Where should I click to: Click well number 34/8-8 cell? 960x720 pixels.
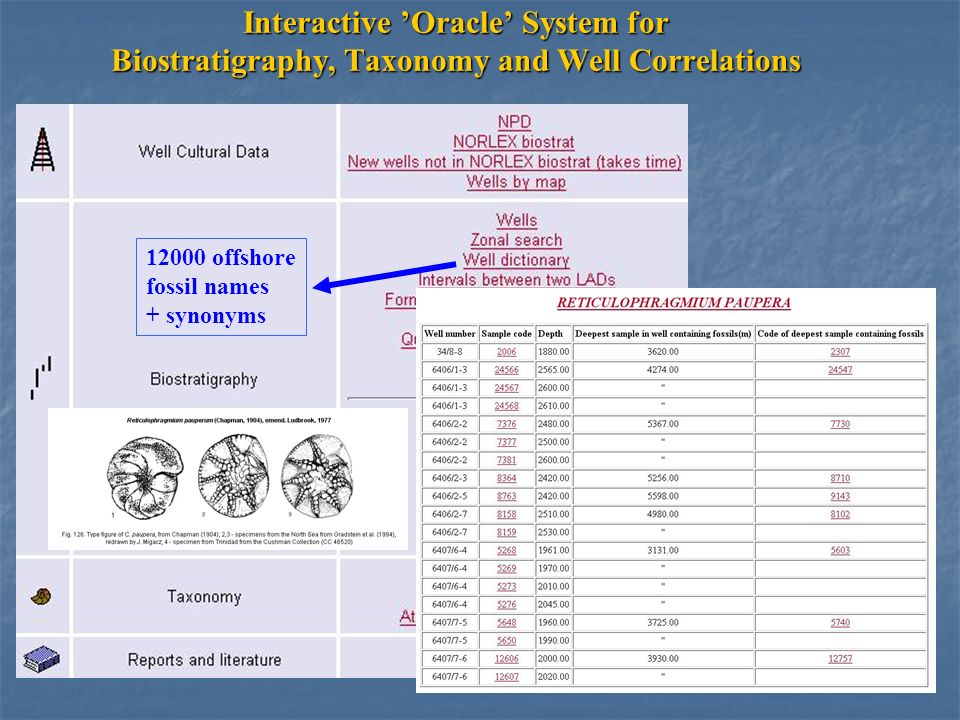pos(449,352)
